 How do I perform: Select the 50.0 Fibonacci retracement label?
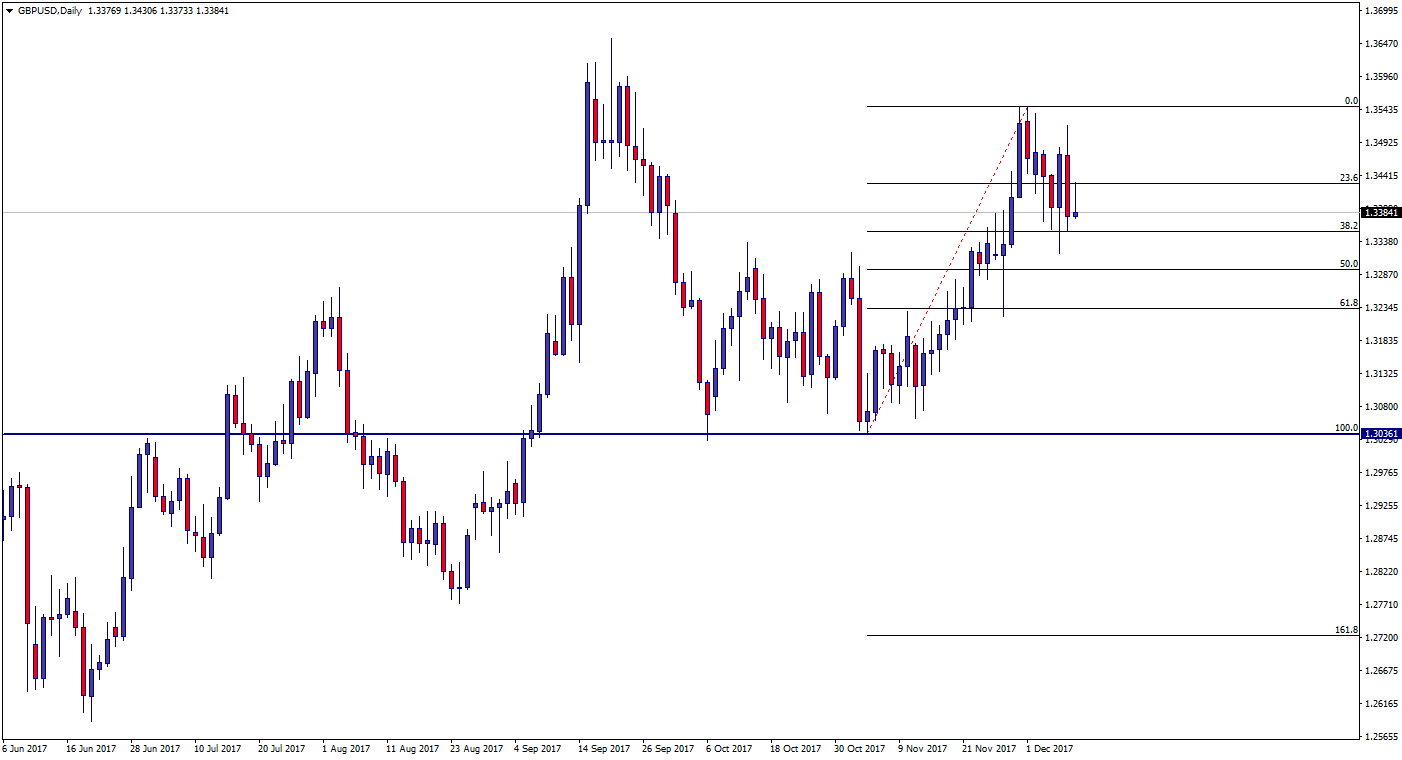[1348, 264]
